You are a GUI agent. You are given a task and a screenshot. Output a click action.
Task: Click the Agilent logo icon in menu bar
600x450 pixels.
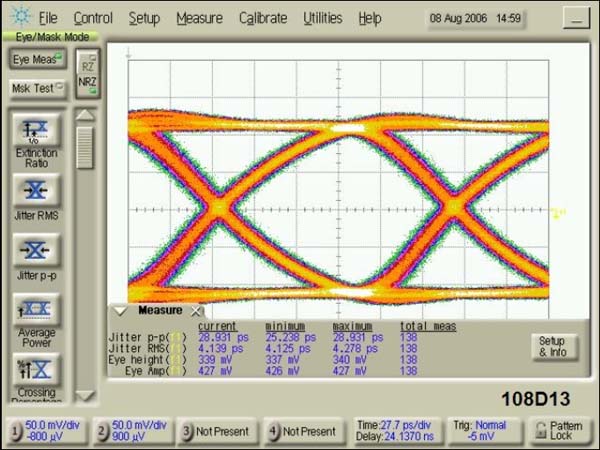coord(19,18)
